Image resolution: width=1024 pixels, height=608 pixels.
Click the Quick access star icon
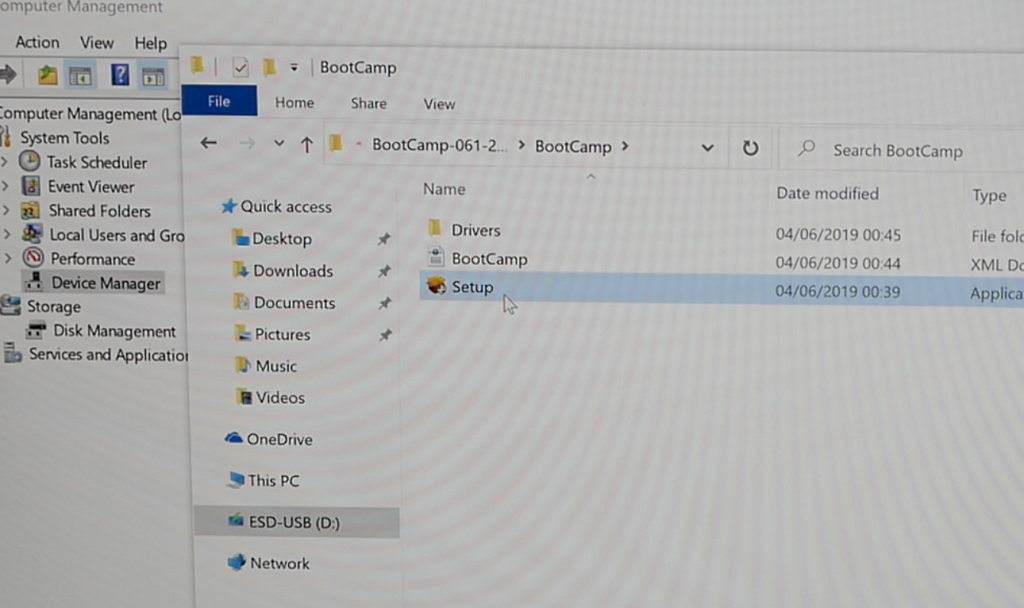(x=228, y=206)
